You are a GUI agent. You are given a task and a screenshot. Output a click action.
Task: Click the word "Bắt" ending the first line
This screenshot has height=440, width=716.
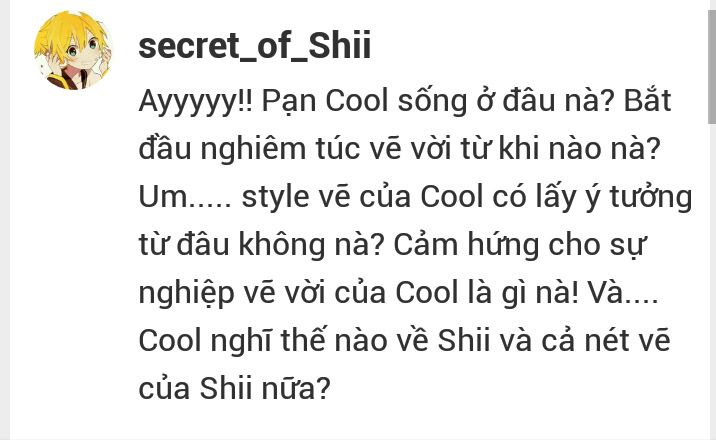coord(647,101)
